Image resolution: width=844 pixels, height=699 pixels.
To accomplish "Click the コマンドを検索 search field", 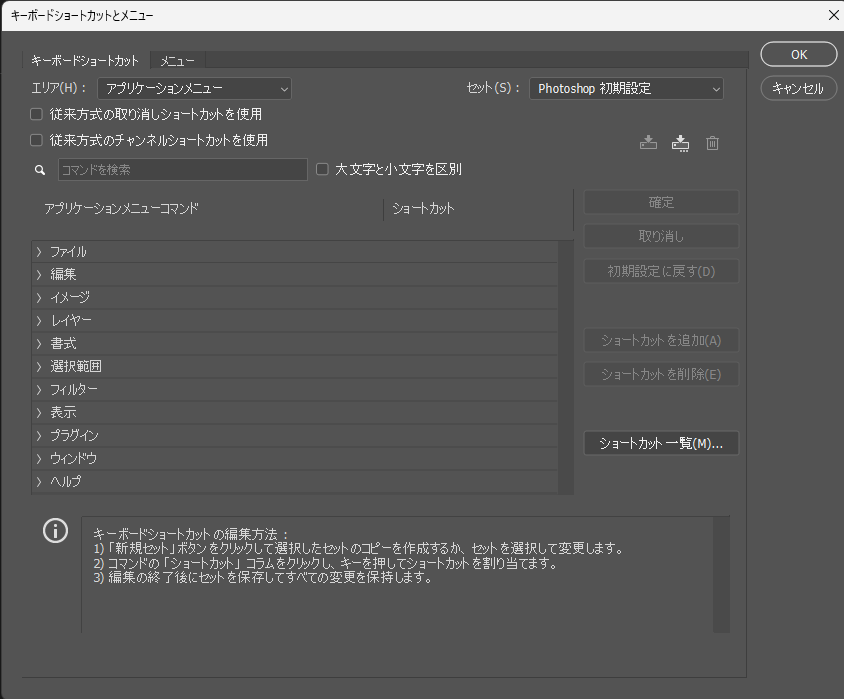I will click(x=182, y=170).
